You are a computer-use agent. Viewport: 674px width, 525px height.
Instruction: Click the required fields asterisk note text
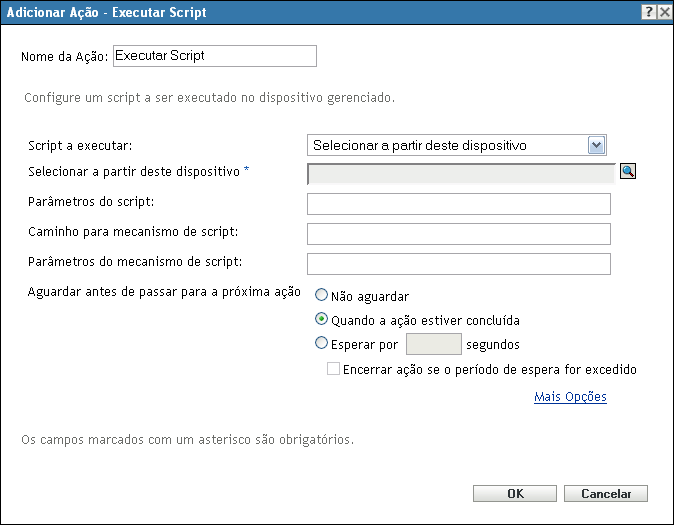[x=188, y=439]
